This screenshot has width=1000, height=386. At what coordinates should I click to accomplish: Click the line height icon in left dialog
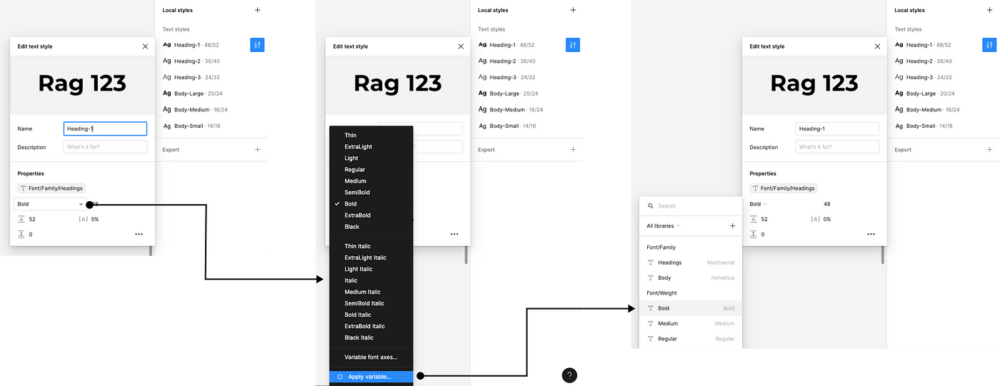[21, 219]
